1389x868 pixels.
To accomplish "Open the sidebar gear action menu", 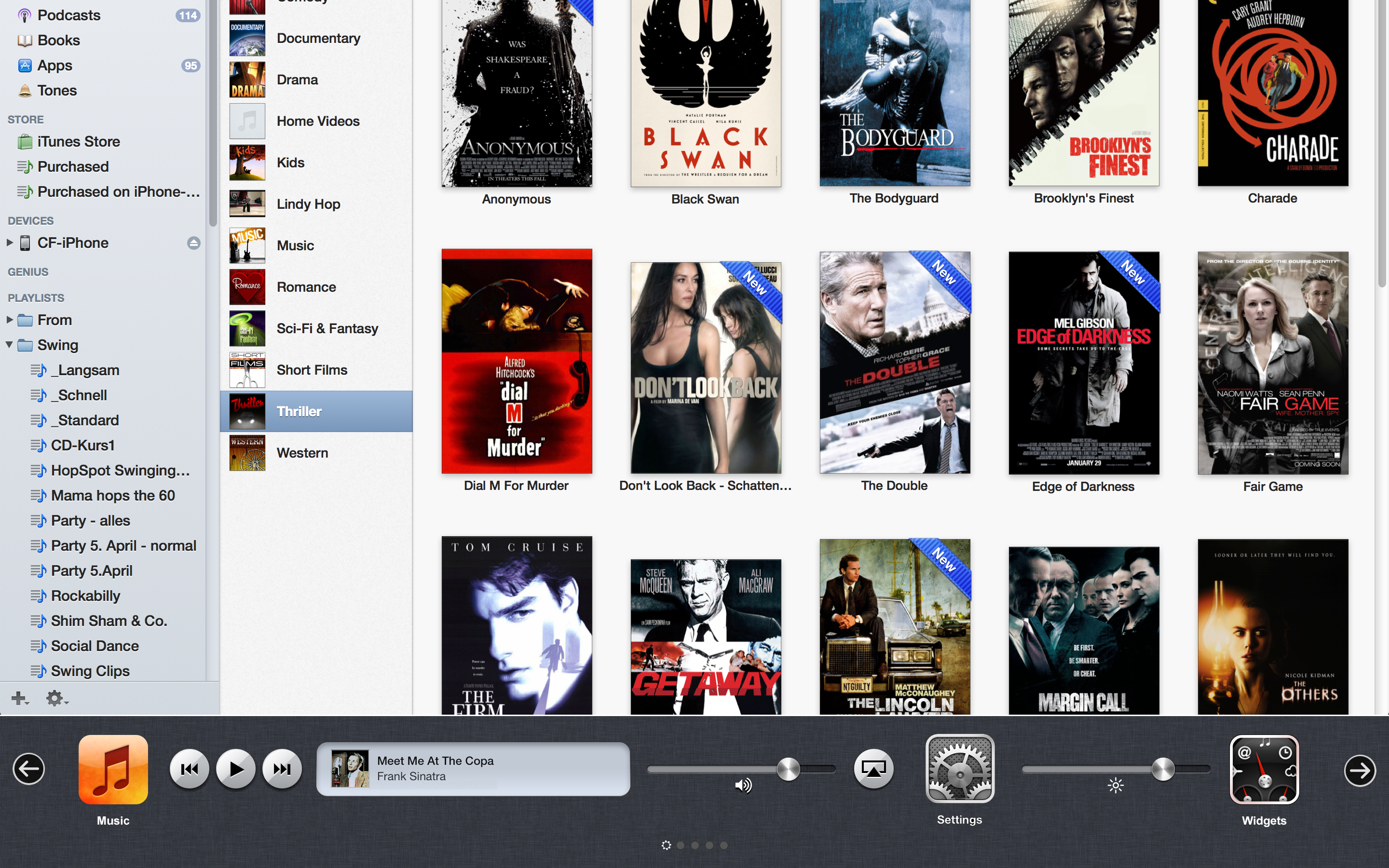I will pyautogui.click(x=56, y=698).
